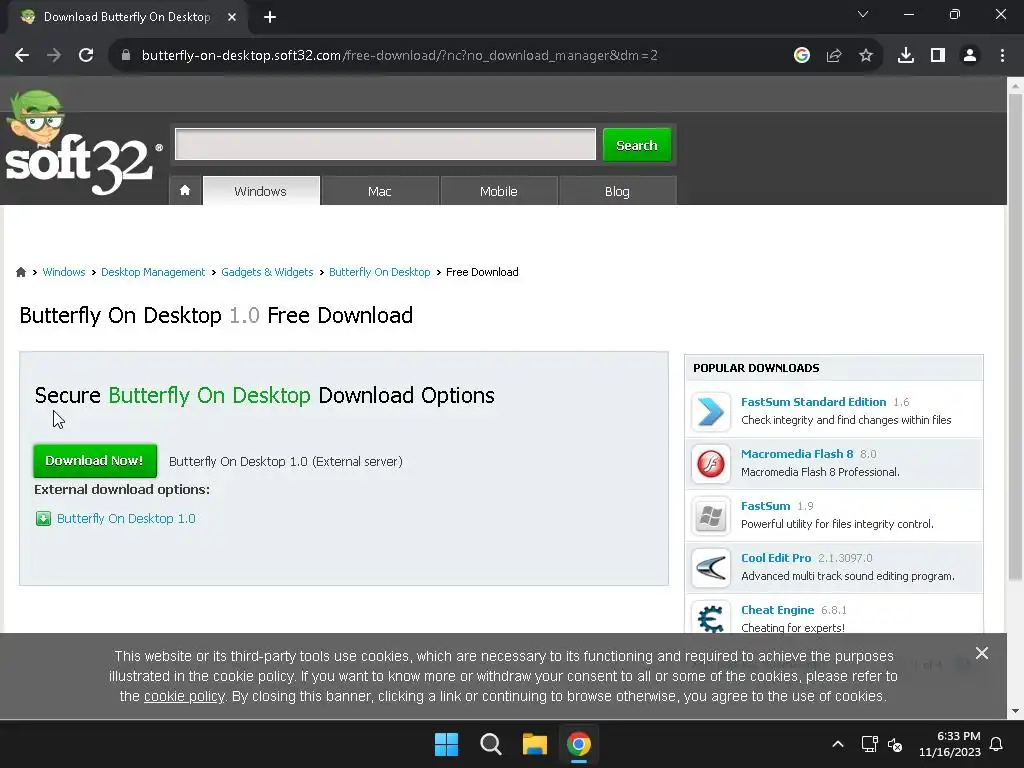Click the FastSum 1.9 Windows-flag icon
This screenshot has height=768, width=1024.
pos(711,516)
